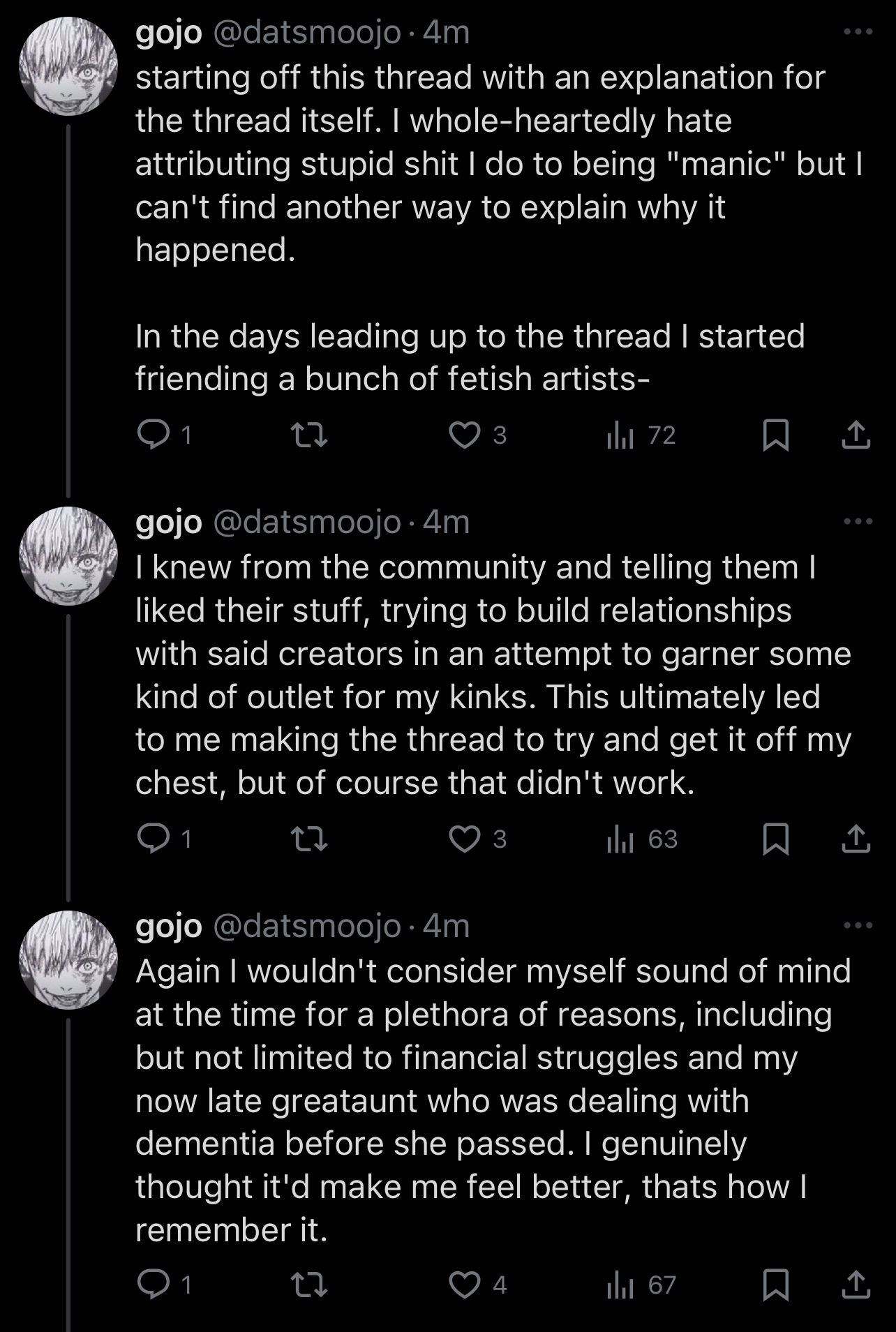Share the second tweet about kinks outlet

pos(856,839)
